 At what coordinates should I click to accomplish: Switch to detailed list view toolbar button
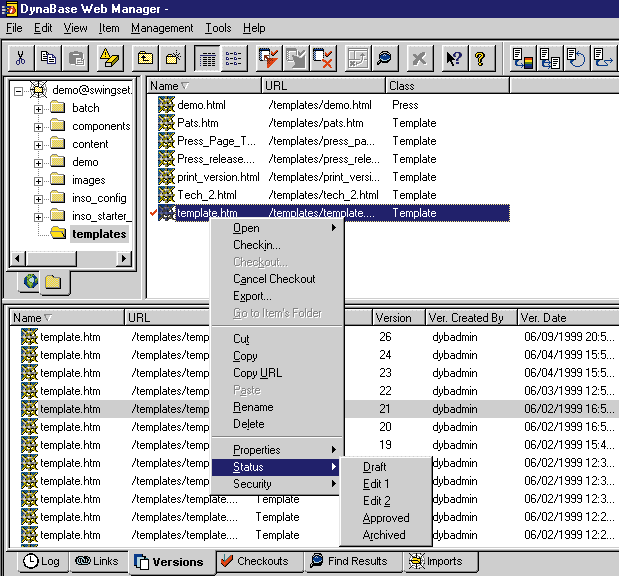tap(206, 58)
